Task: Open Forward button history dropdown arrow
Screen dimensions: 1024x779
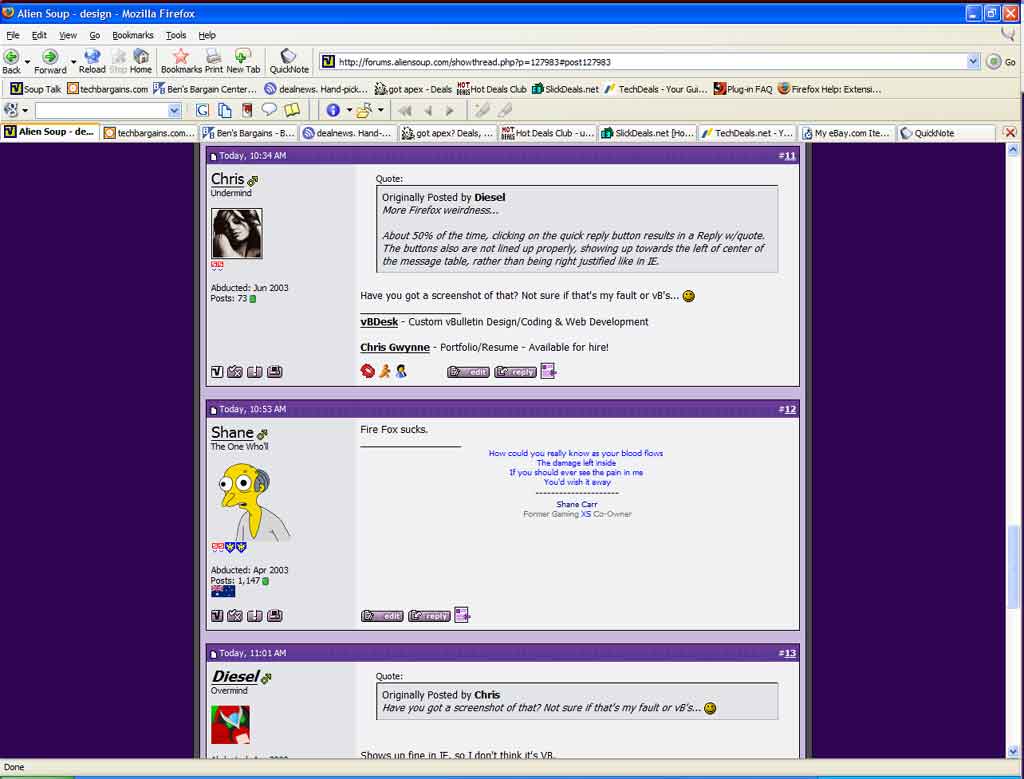Action: pos(73,62)
